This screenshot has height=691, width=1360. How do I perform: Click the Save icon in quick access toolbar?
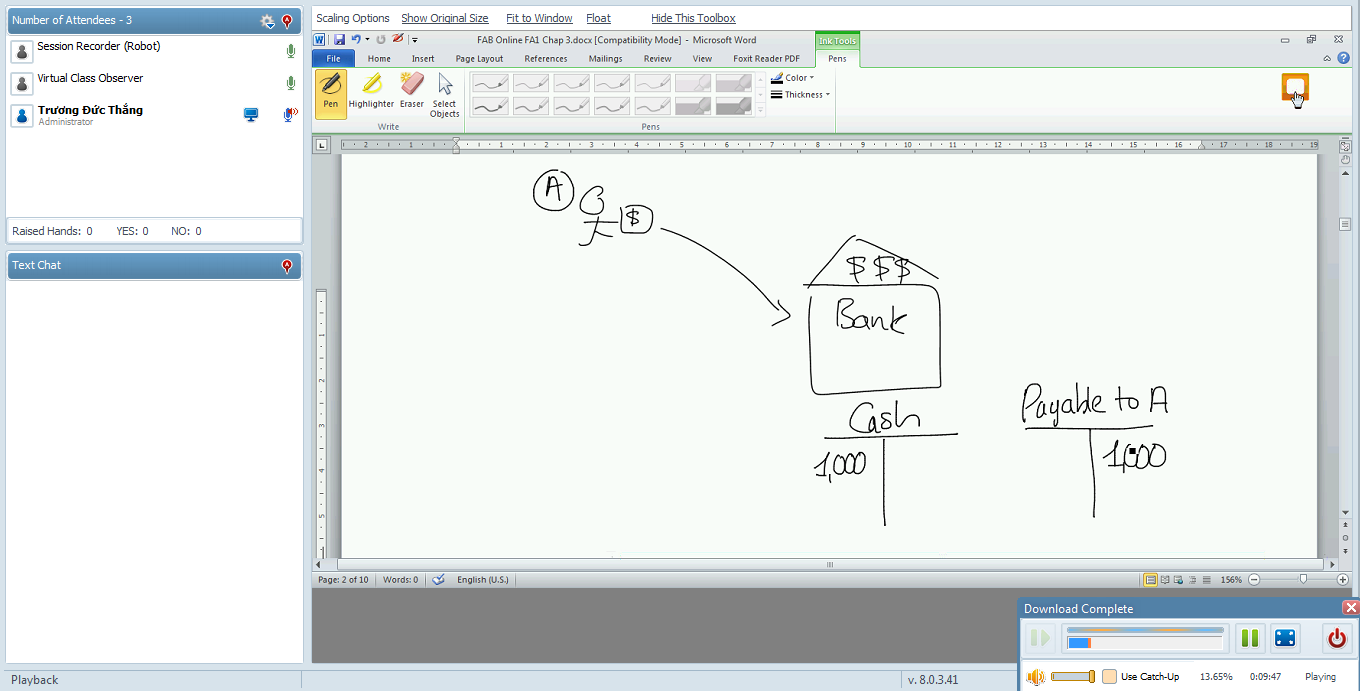pyautogui.click(x=340, y=39)
